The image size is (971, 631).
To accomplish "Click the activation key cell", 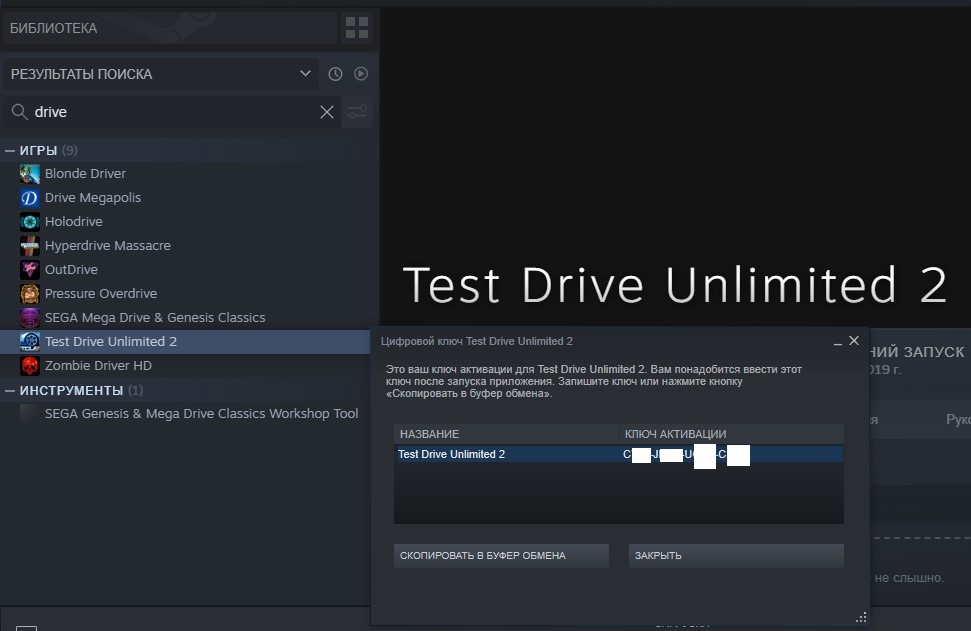I will (x=731, y=454).
